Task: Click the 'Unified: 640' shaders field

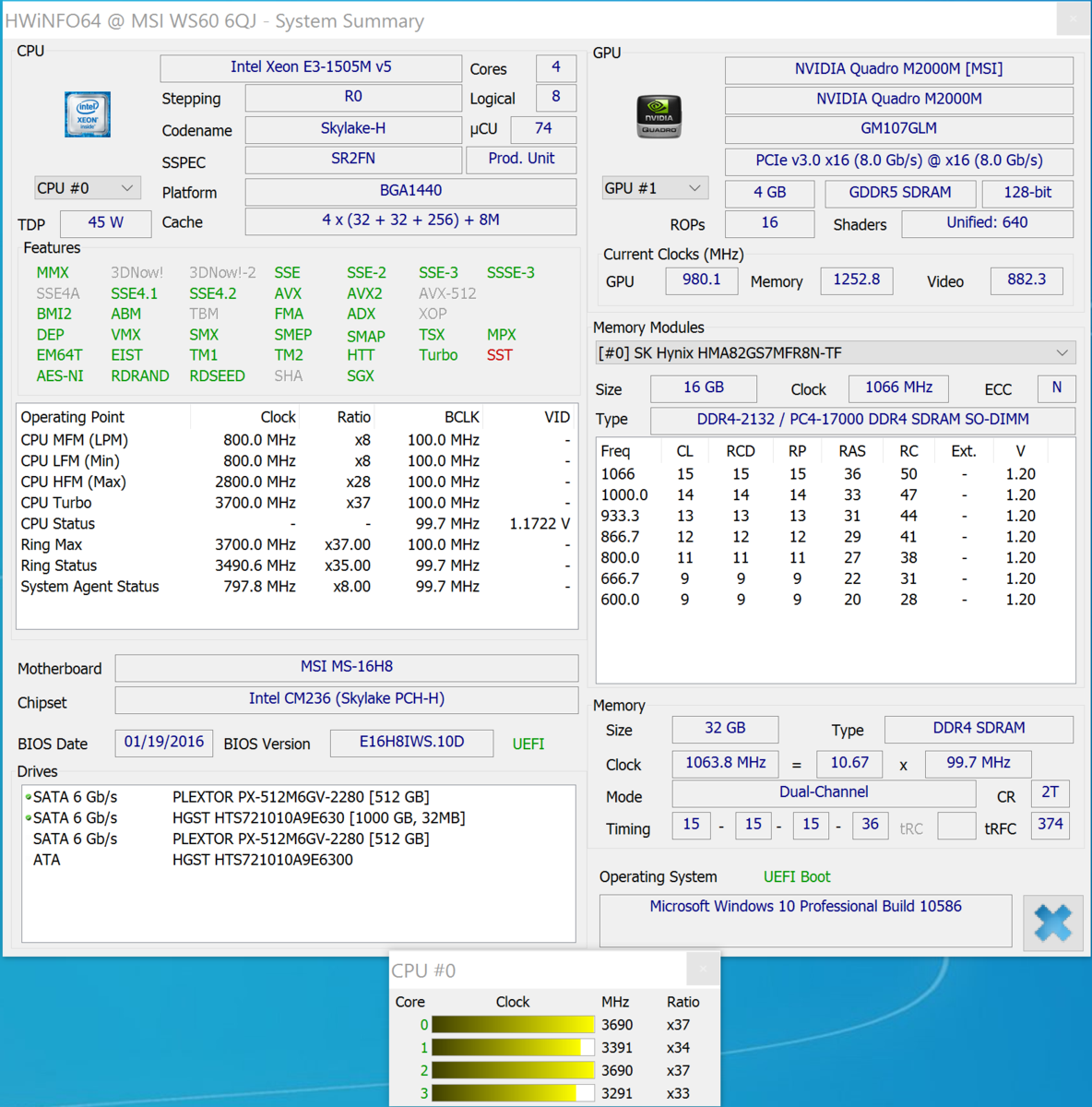Action: 987,223
